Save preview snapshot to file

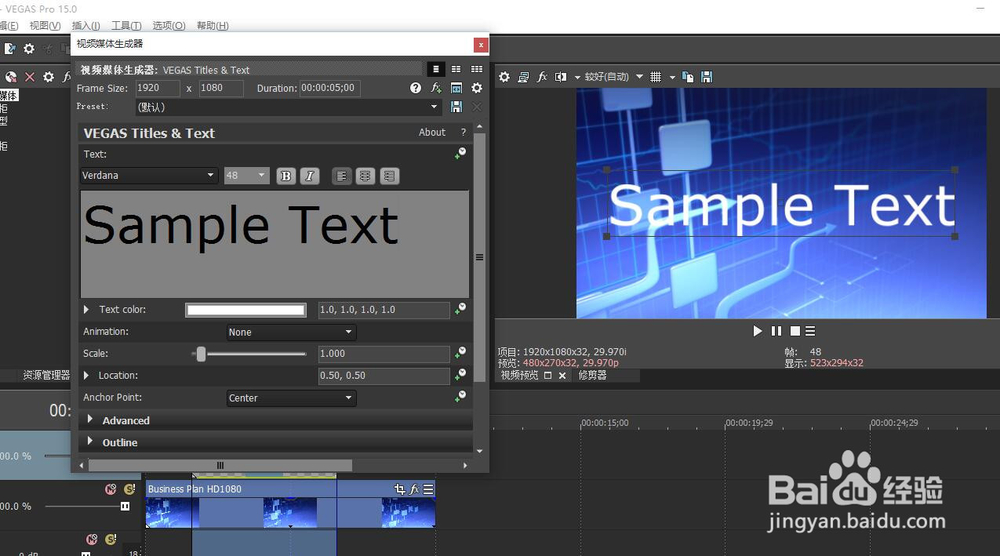[x=707, y=77]
